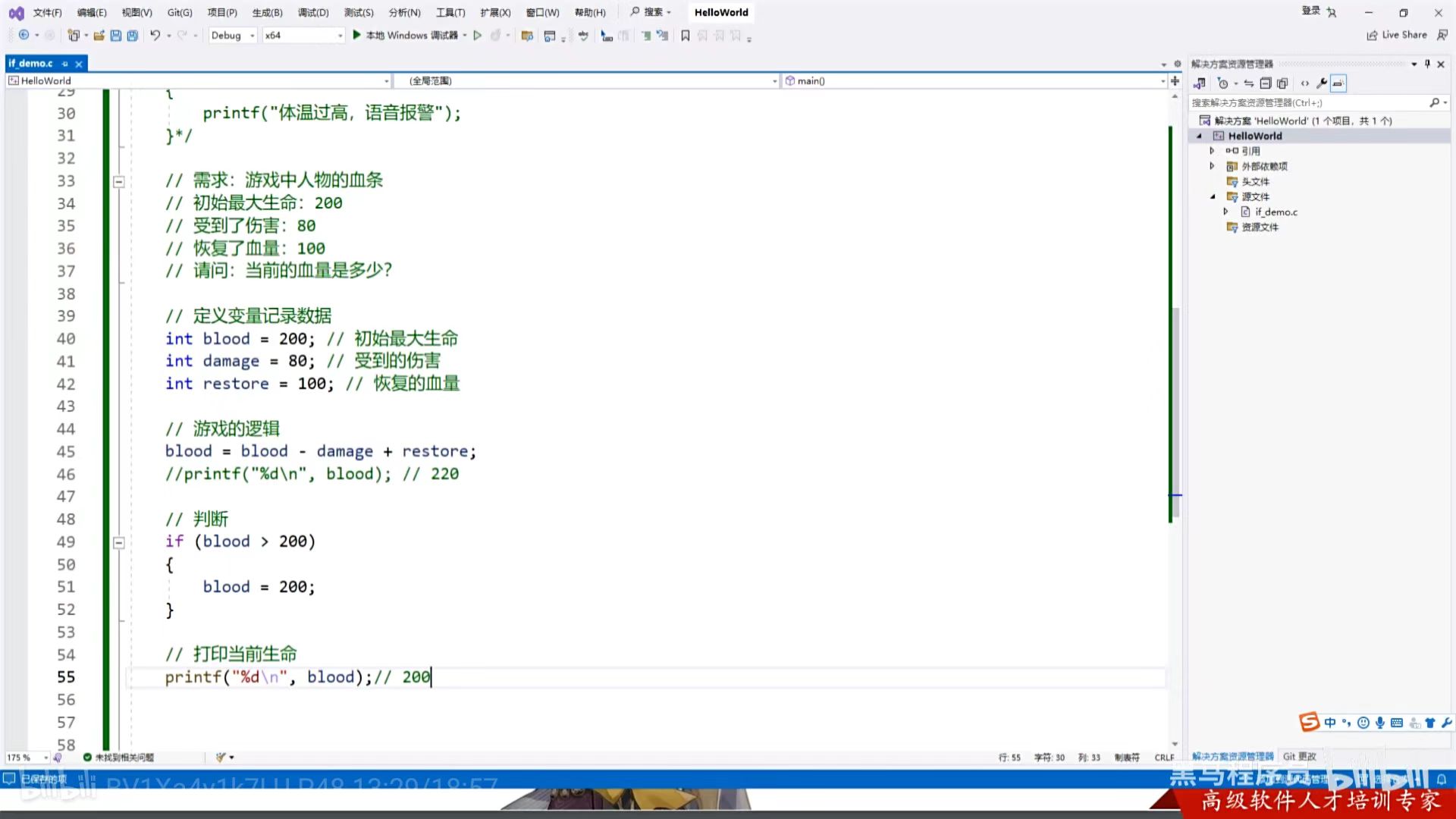Image resolution: width=1456 pixels, height=819 pixels.
Task: Select the 资源文件 folder
Action: tap(1260, 227)
